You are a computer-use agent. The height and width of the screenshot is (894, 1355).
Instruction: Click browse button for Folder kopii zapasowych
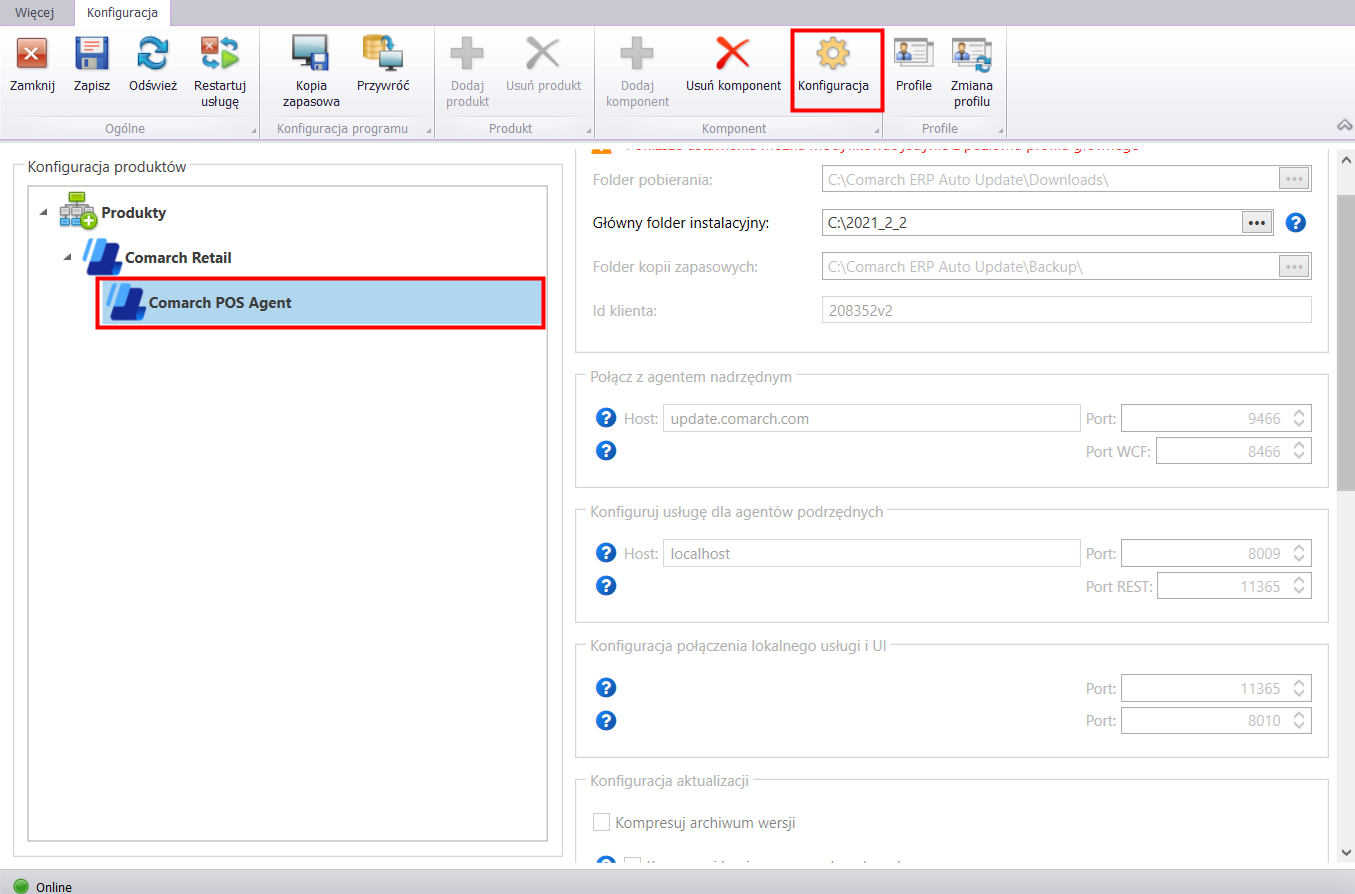click(x=1295, y=266)
